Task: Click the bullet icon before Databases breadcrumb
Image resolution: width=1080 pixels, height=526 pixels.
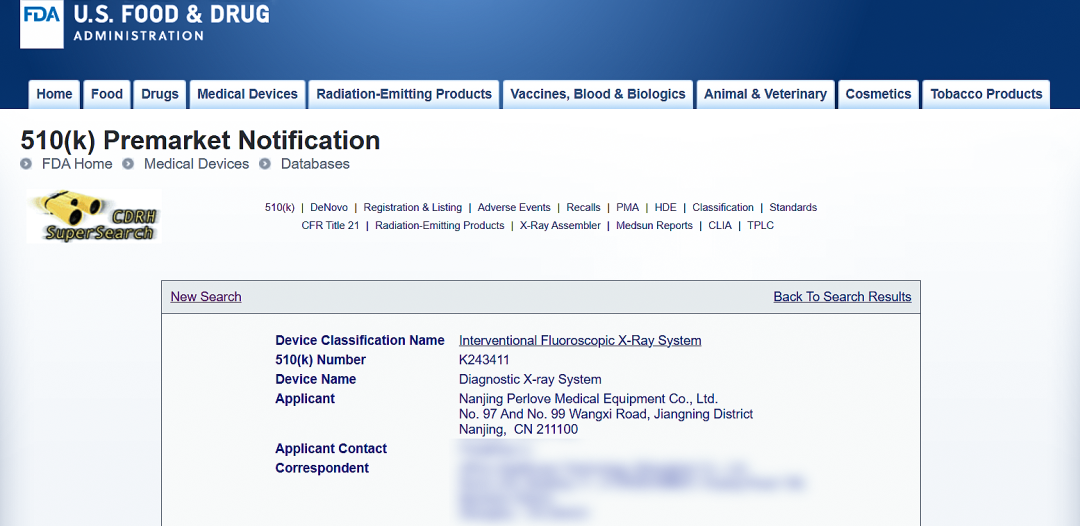Action: 265,164
